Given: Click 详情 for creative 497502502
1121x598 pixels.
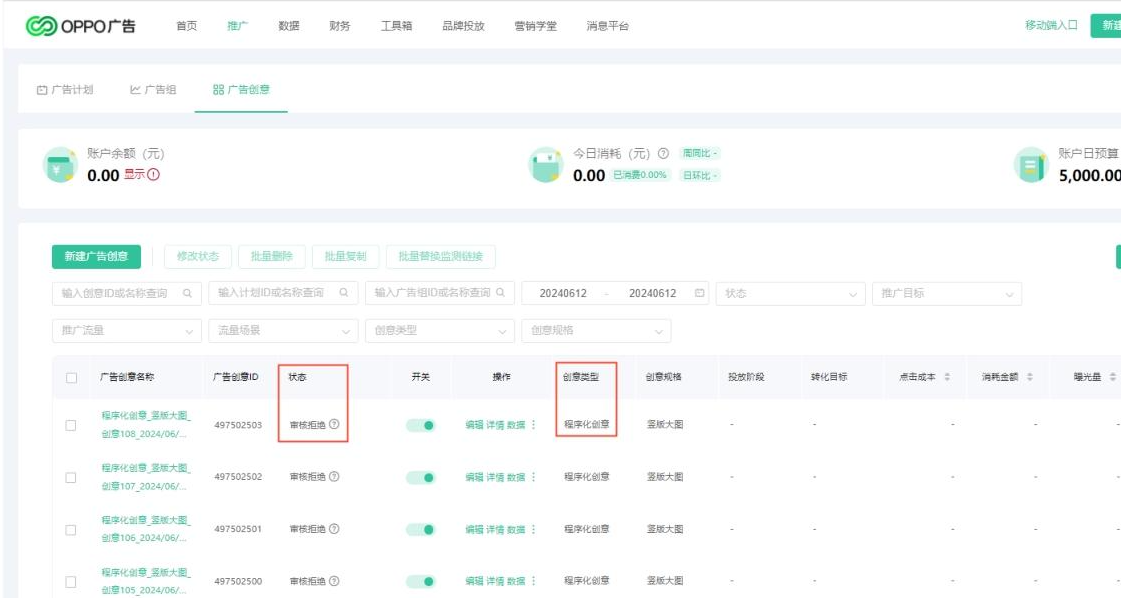Looking at the screenshot, I should tap(495, 477).
